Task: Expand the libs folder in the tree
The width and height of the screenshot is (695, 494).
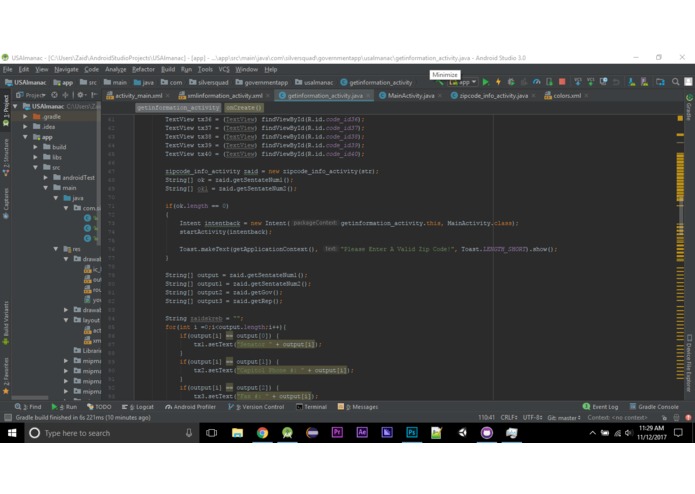Action: point(36,157)
